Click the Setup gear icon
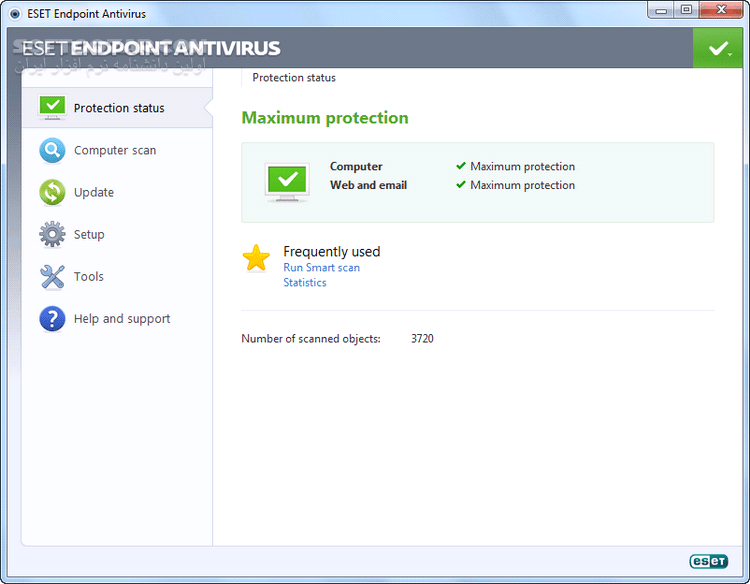750x584 pixels. pyautogui.click(x=52, y=234)
